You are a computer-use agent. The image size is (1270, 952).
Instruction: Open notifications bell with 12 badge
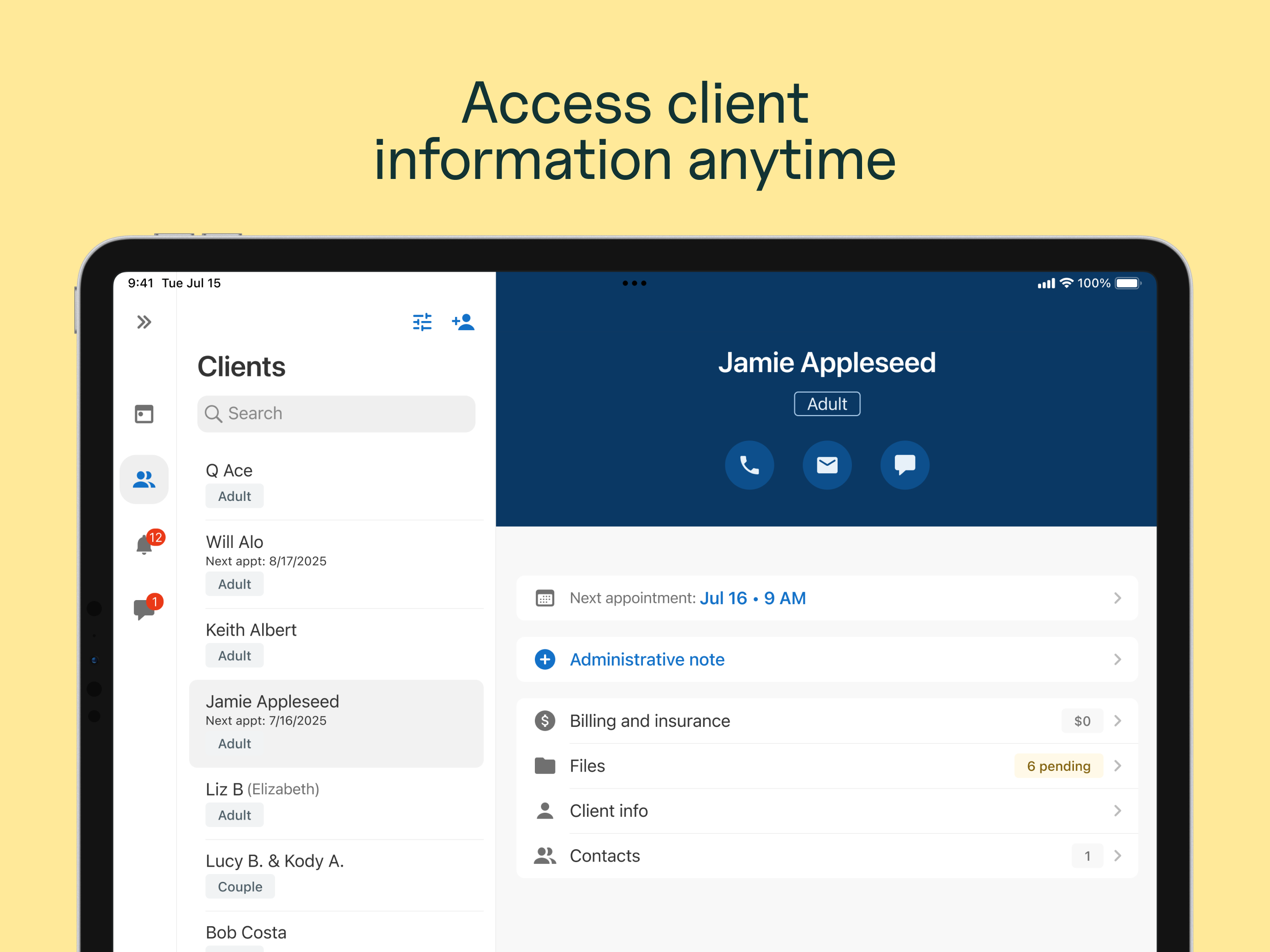145,544
